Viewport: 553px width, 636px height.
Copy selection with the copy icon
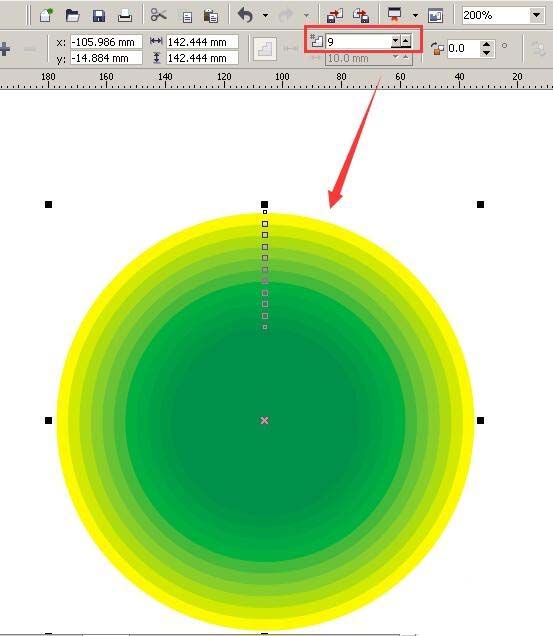click(187, 17)
